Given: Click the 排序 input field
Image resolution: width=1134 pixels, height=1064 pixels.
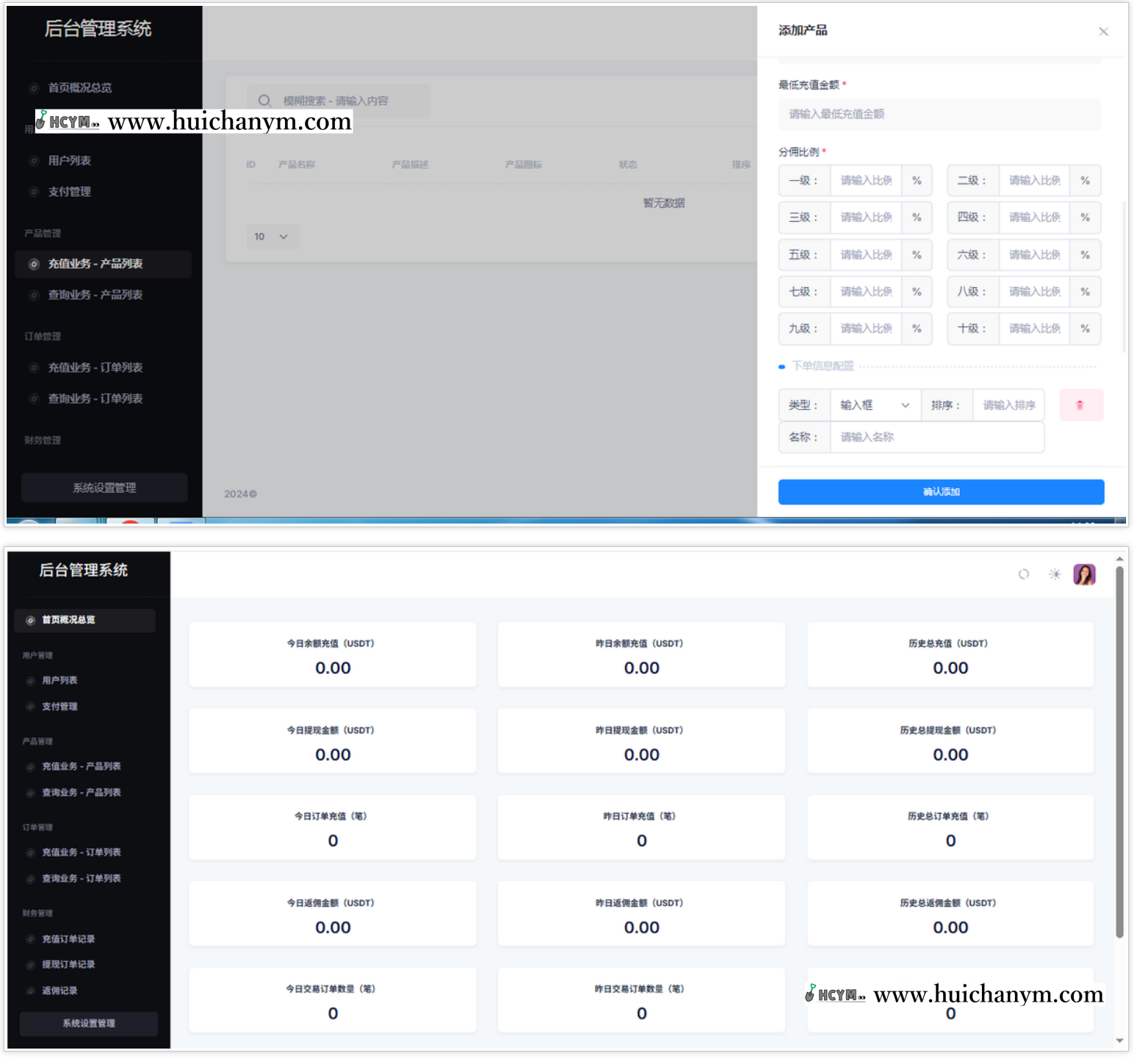Looking at the screenshot, I should pyautogui.click(x=1008, y=405).
